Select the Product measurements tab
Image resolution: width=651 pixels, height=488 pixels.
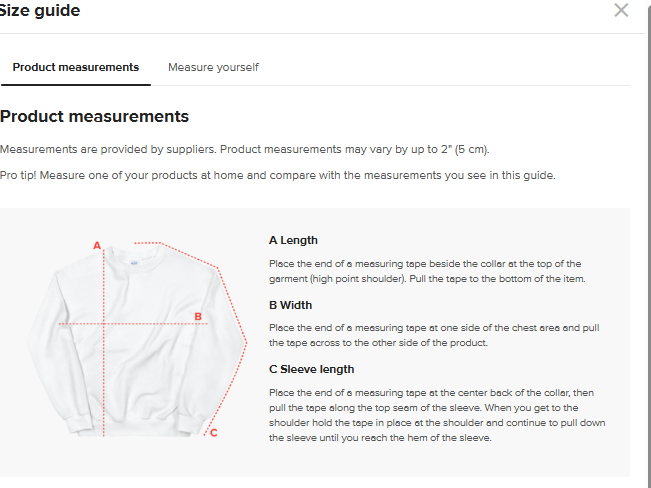(x=76, y=67)
